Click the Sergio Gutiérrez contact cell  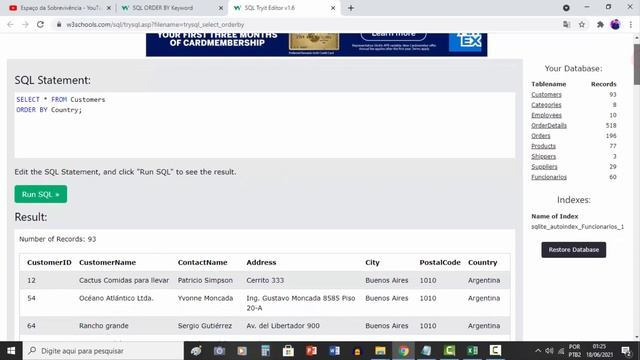204,326
